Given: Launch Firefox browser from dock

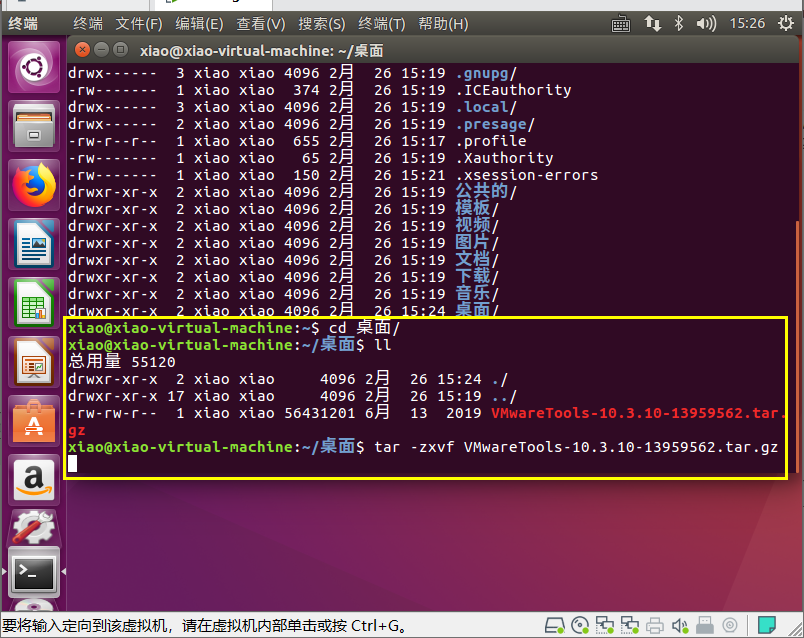Looking at the screenshot, I should tap(34, 185).
